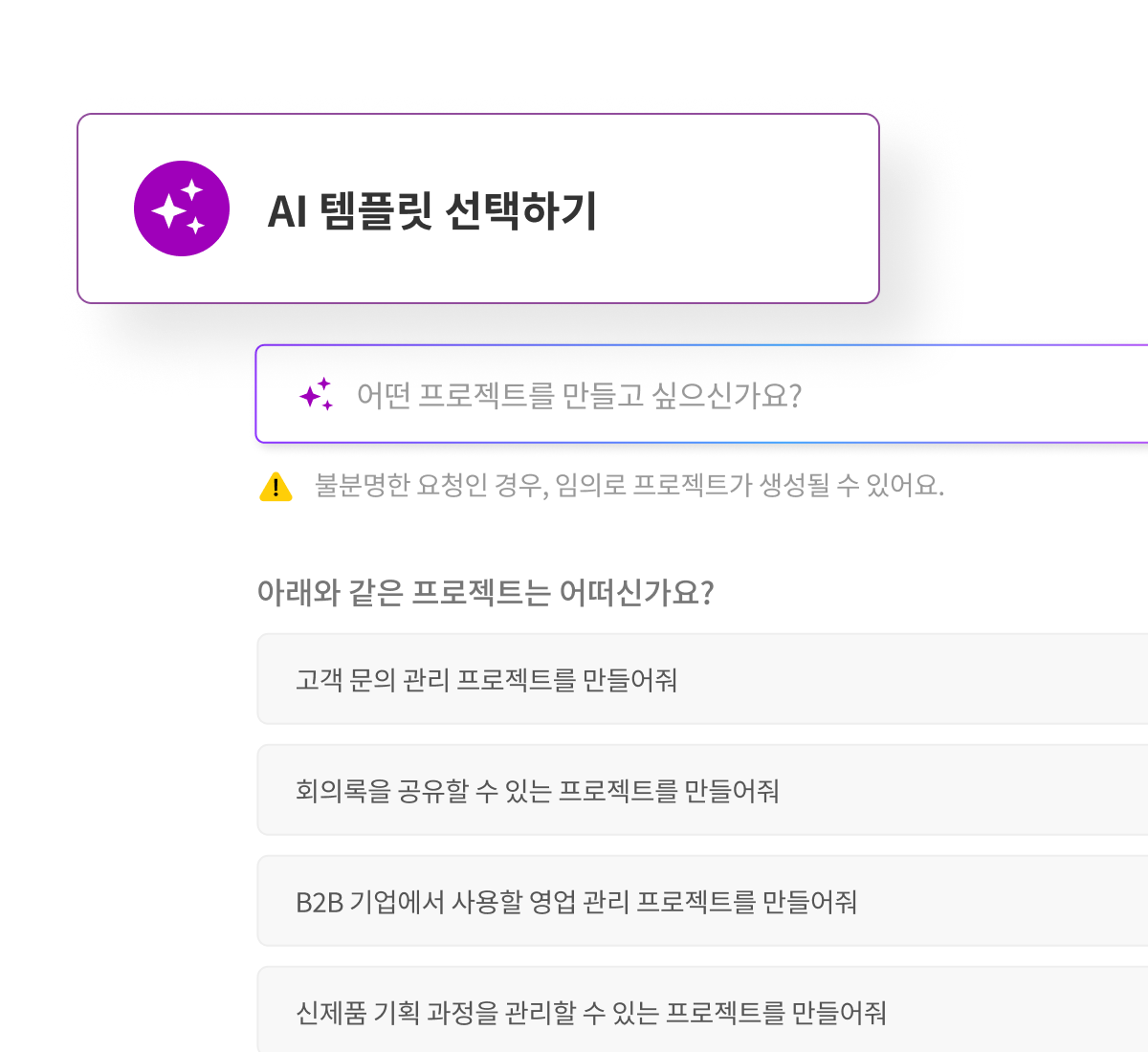
Task: Select the small sparkle icon inside the prompt box
Action: click(x=316, y=394)
